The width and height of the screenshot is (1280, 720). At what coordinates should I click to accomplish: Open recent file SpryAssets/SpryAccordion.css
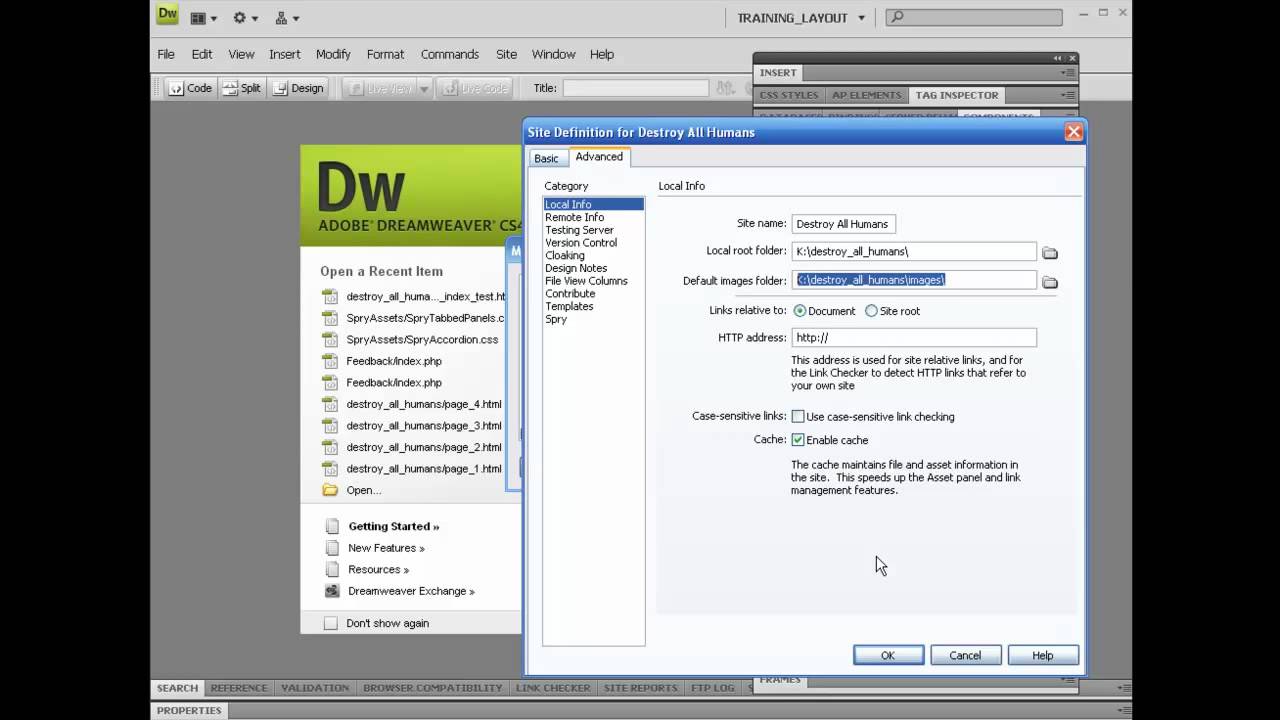tap(422, 340)
